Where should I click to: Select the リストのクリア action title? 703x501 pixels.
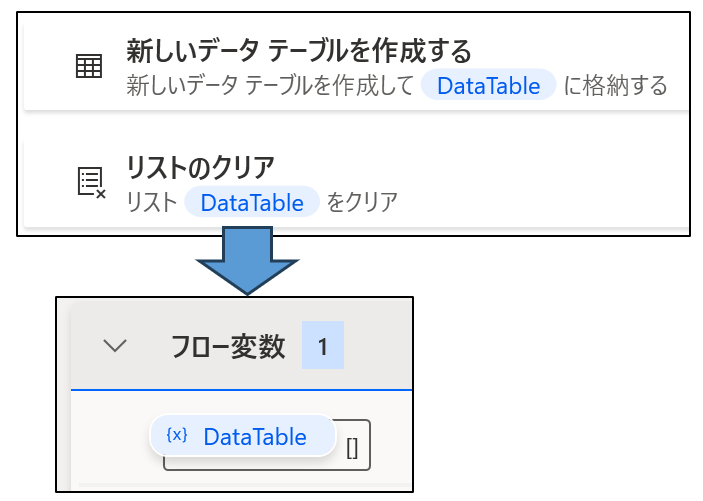[200, 167]
